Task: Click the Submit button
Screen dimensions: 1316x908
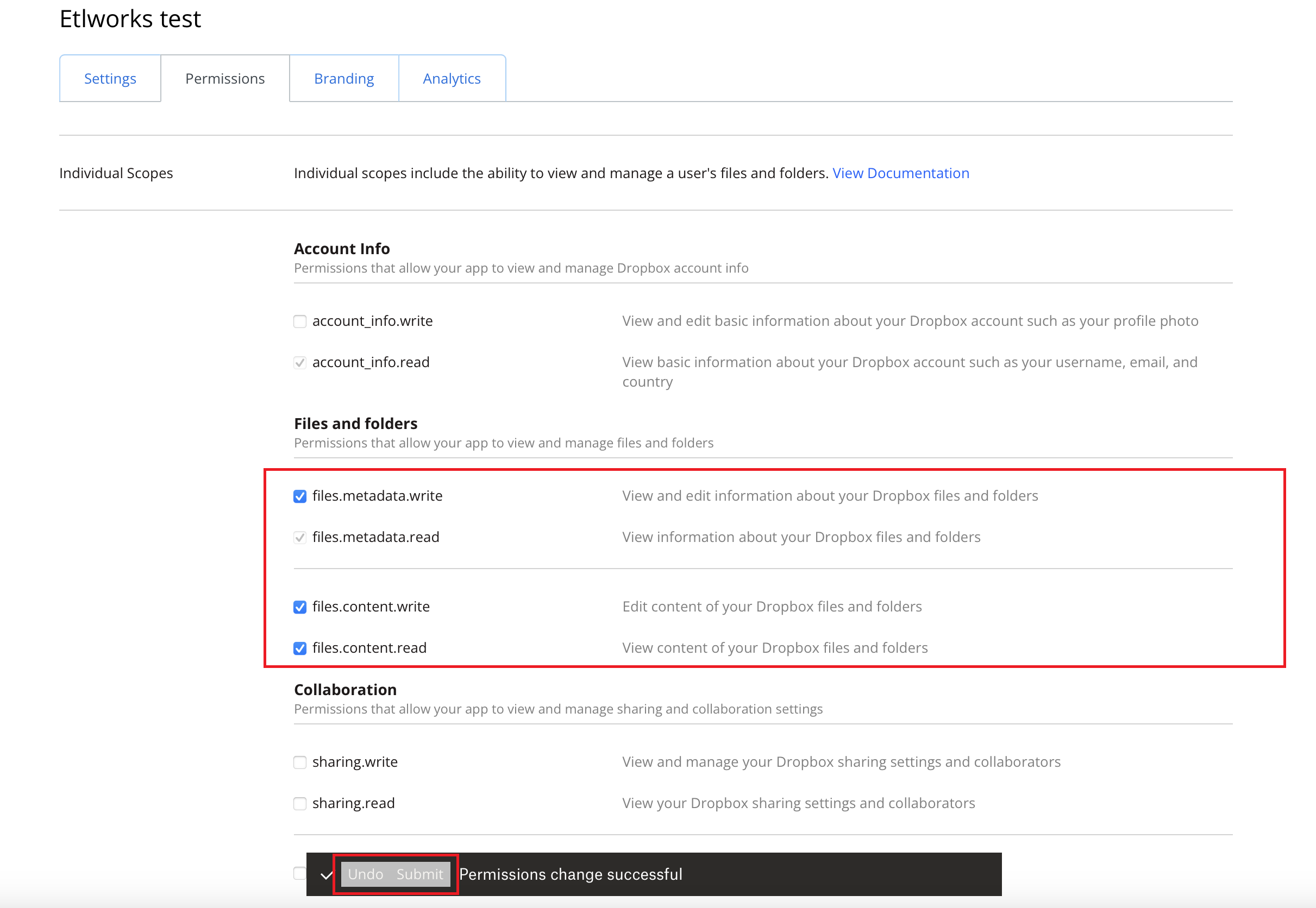Action: click(x=419, y=874)
